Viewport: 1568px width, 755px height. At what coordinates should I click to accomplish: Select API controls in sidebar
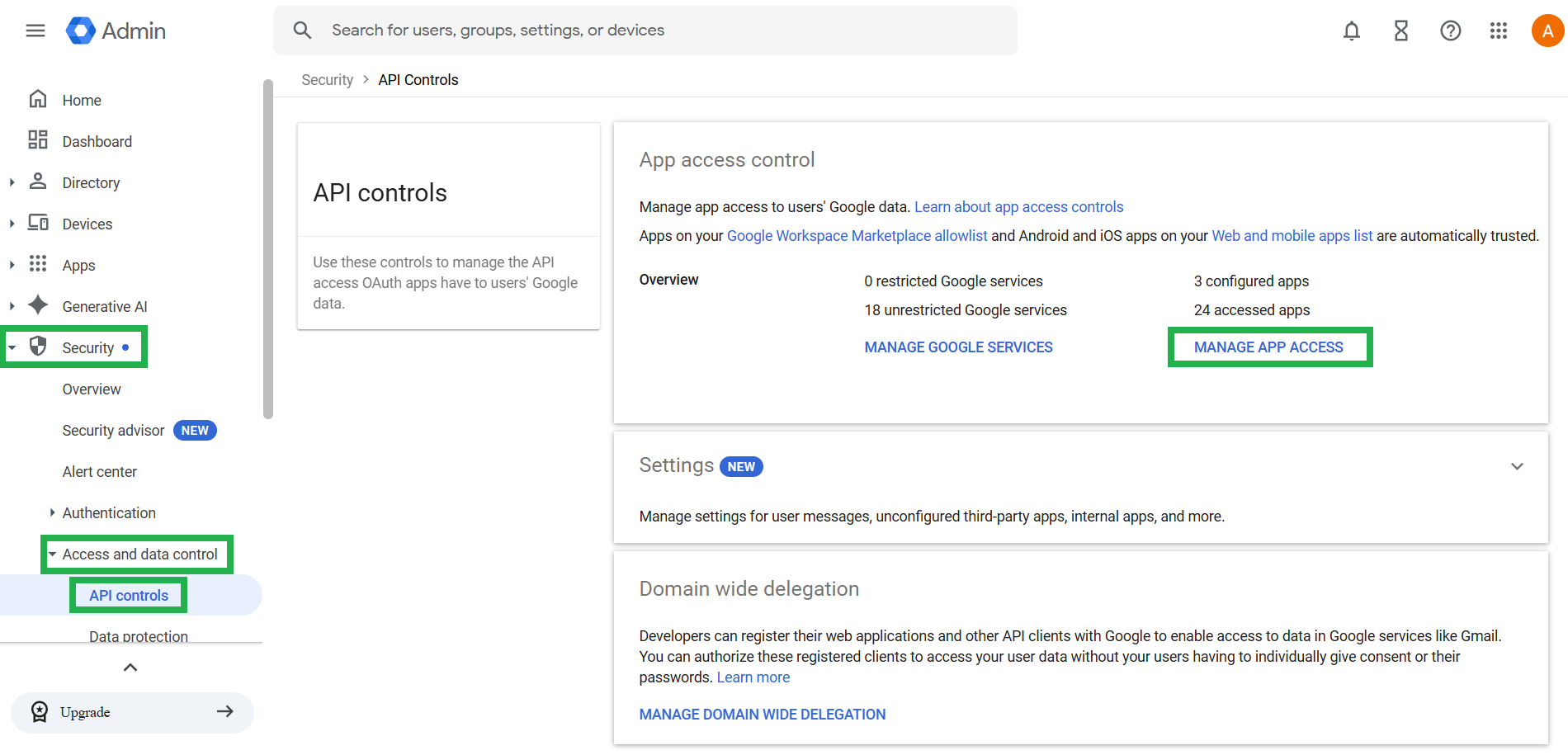[129, 596]
